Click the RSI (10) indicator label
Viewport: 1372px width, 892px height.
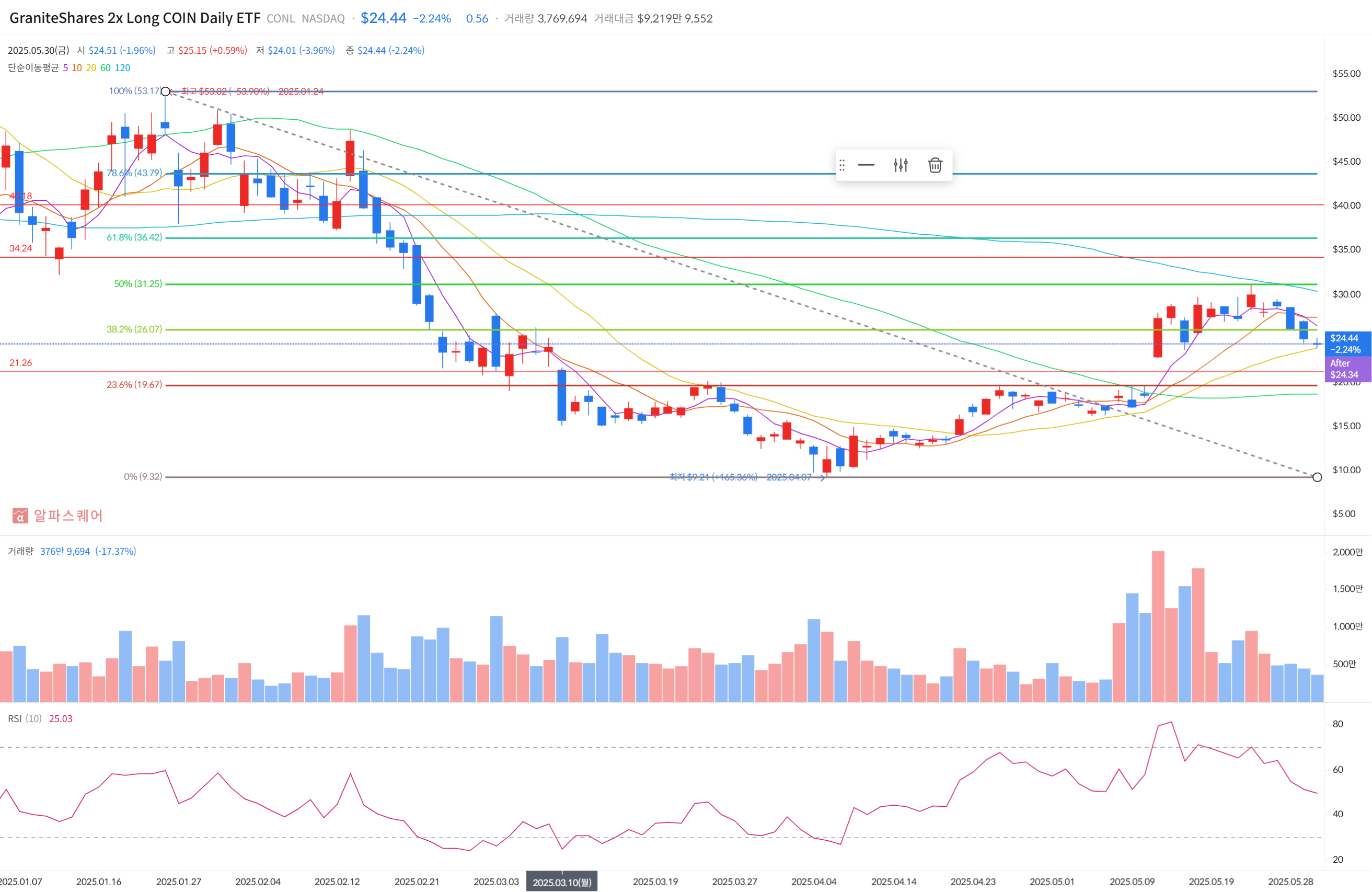point(25,718)
